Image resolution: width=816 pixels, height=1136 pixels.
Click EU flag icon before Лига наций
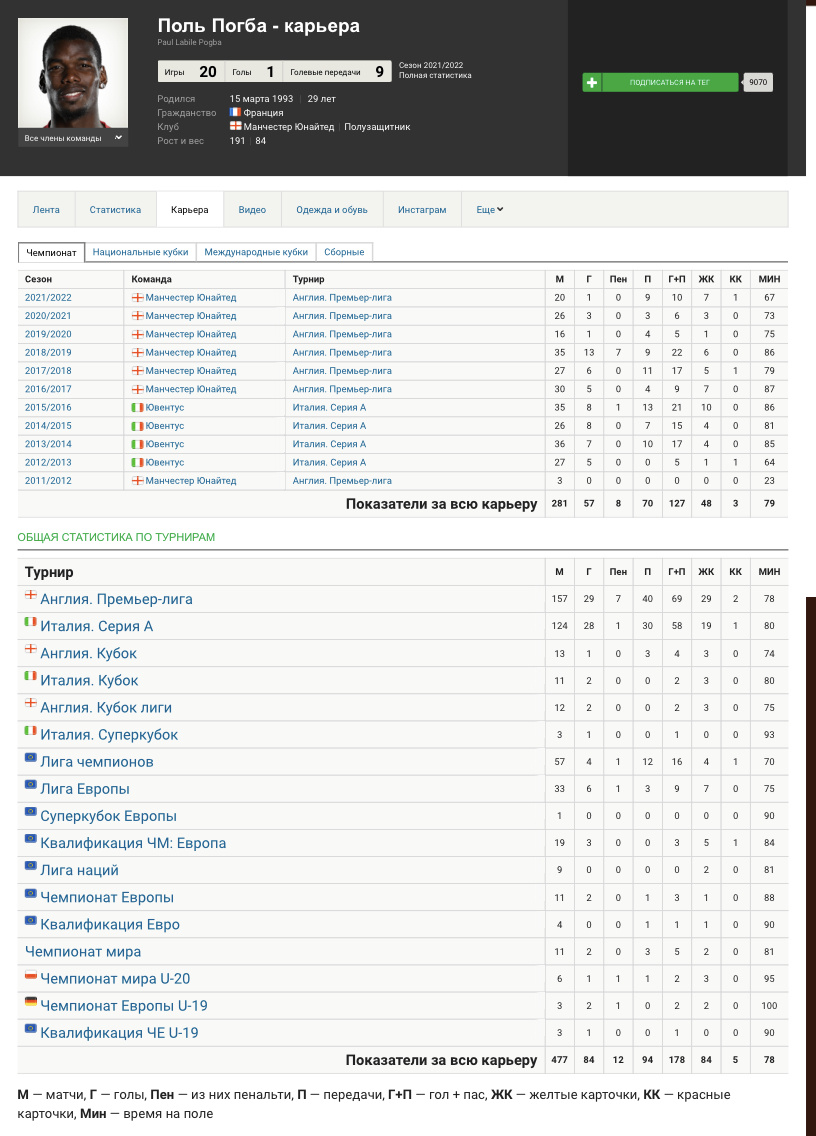[30, 865]
